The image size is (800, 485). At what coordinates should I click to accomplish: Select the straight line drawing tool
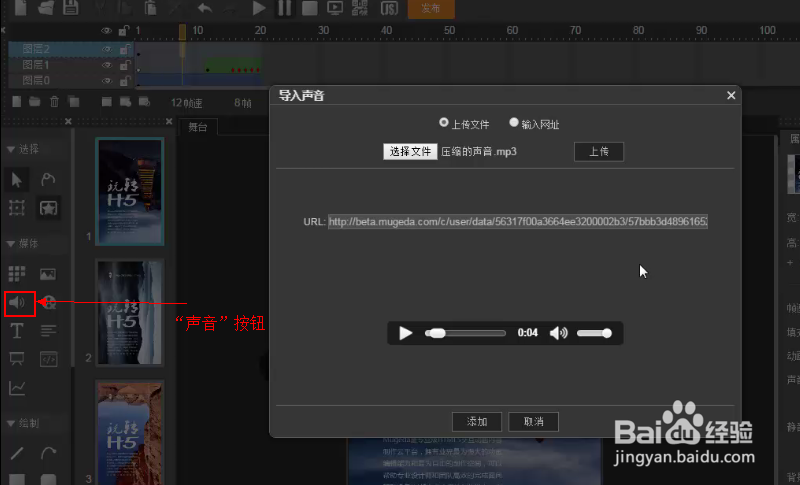17,453
